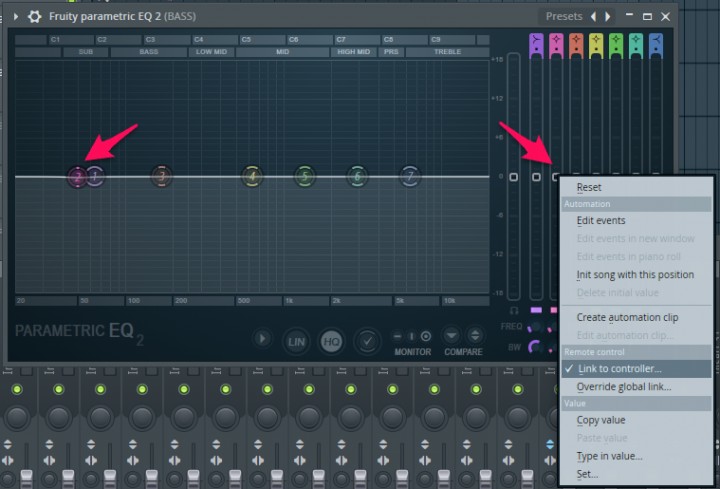The width and height of the screenshot is (720, 489).
Task: Click the checkmark circle button beside HQ
Action: click(367, 341)
